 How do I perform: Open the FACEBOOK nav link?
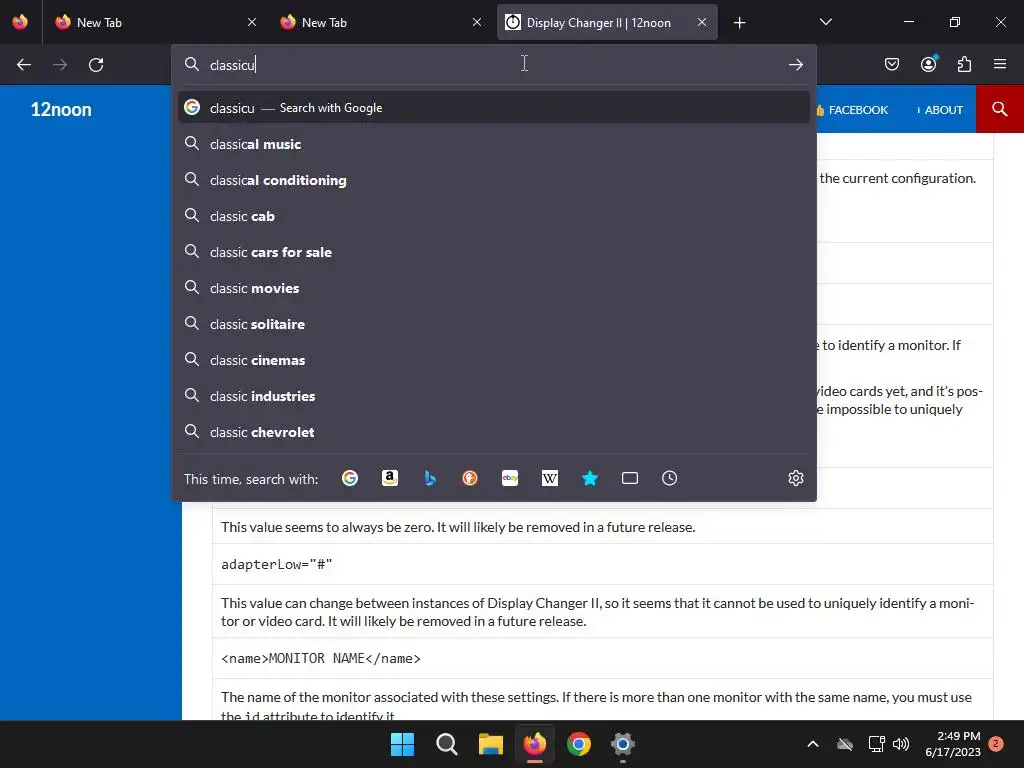point(852,110)
